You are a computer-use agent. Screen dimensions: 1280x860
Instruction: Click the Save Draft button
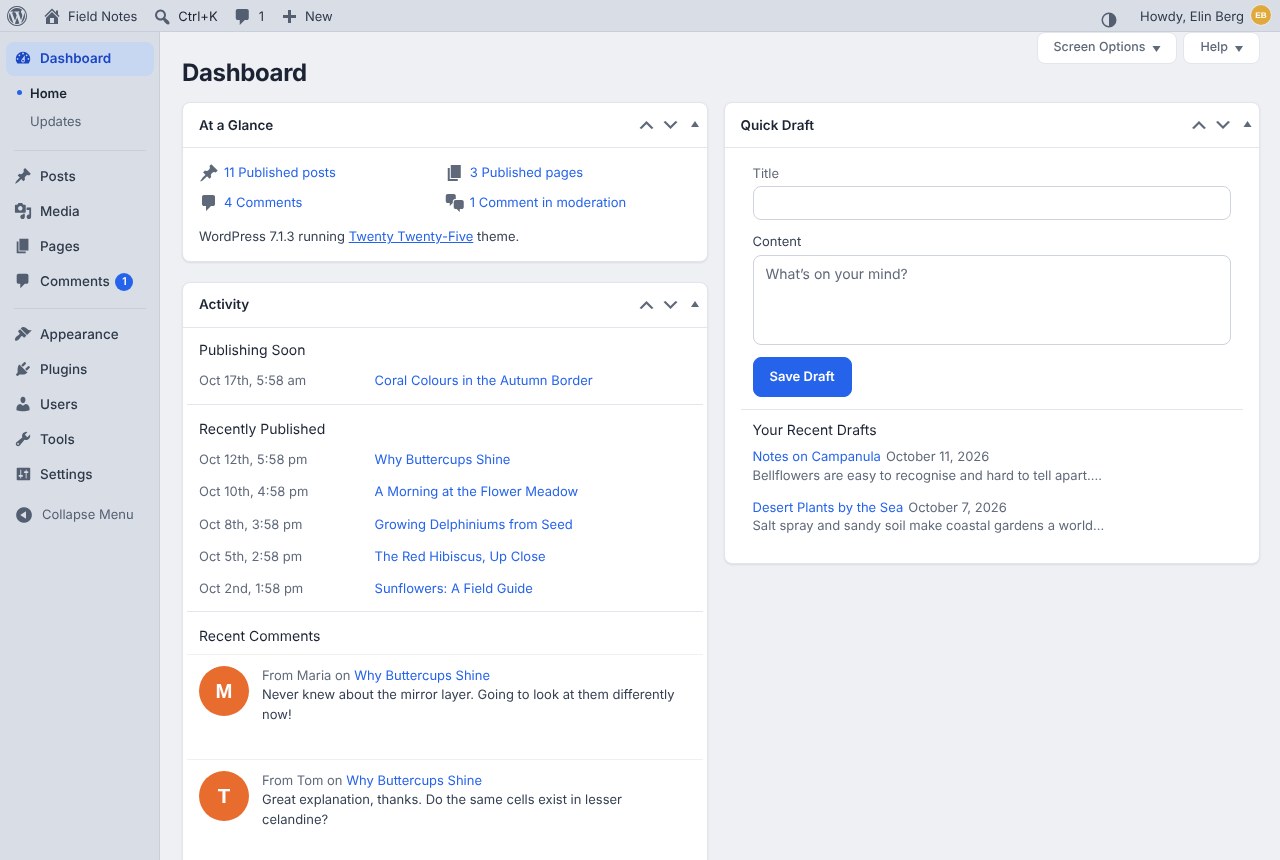tap(802, 376)
